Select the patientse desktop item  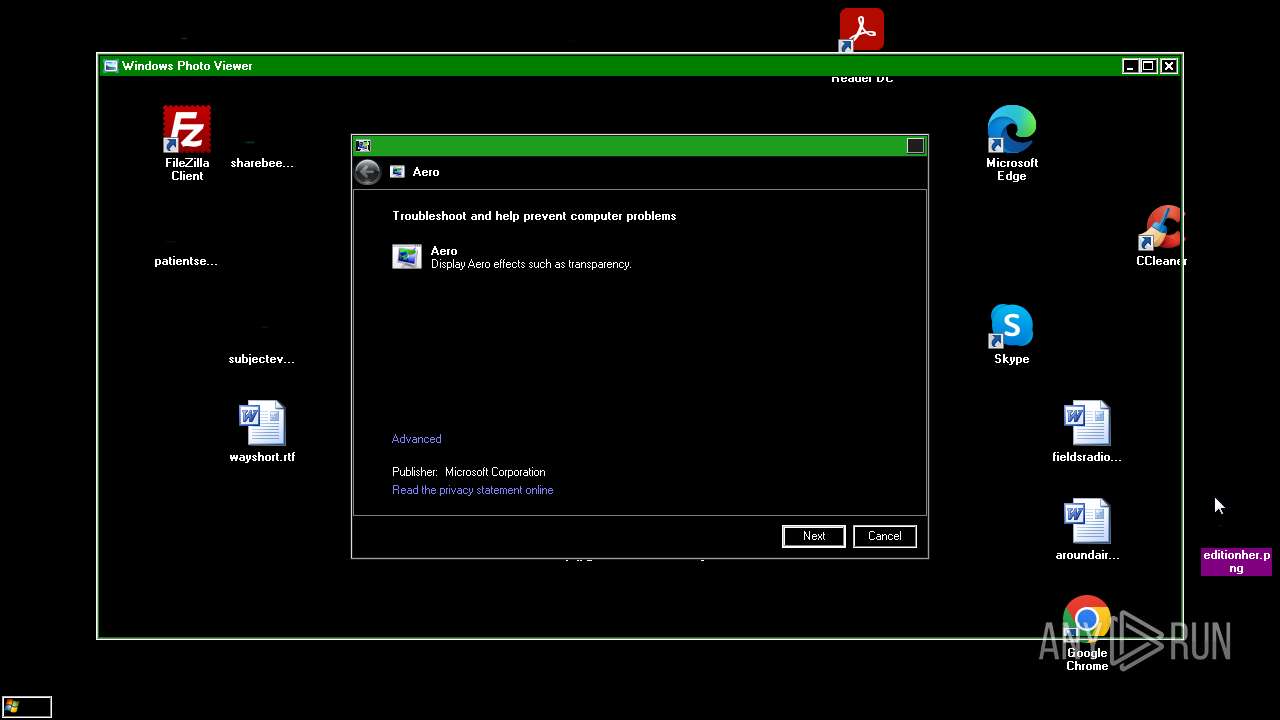tap(186, 261)
